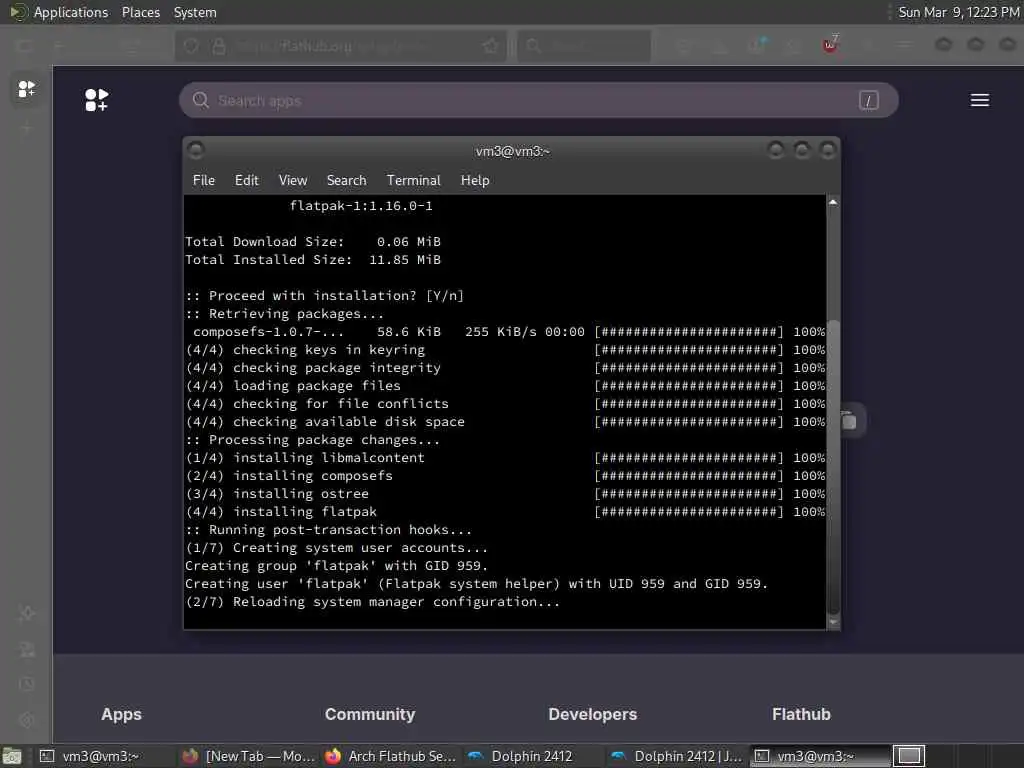
Task: Open the terminal Search menu
Action: click(346, 180)
